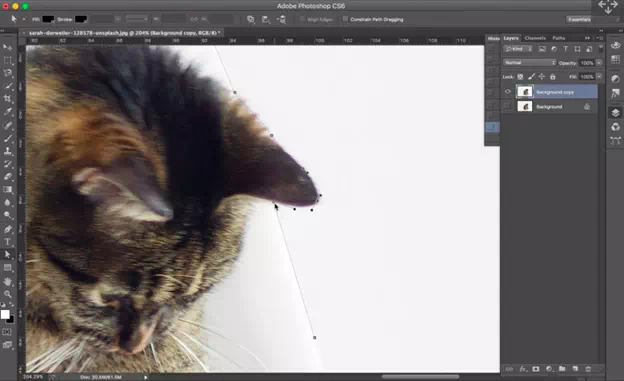Open path alignment options
624x381 pixels.
coord(266,20)
